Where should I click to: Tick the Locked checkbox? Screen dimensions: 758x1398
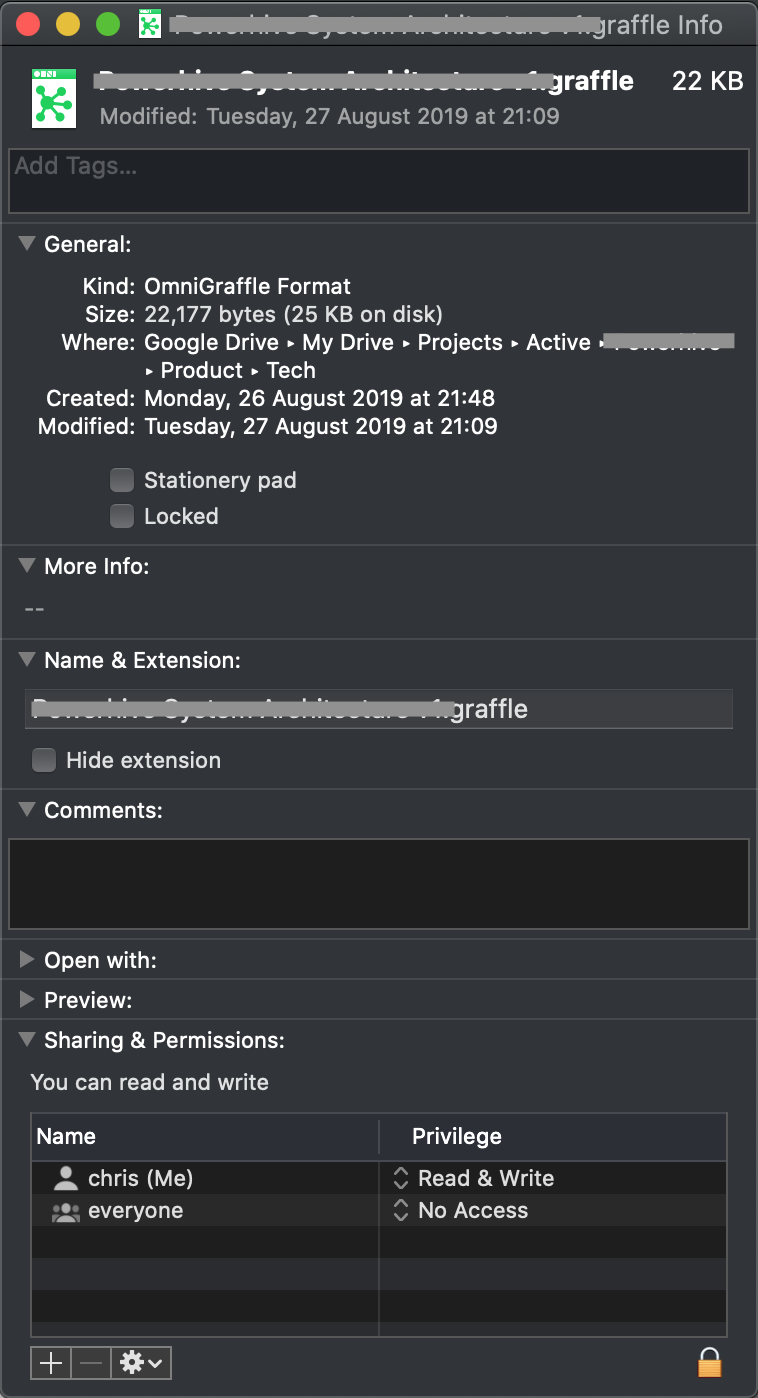[122, 516]
